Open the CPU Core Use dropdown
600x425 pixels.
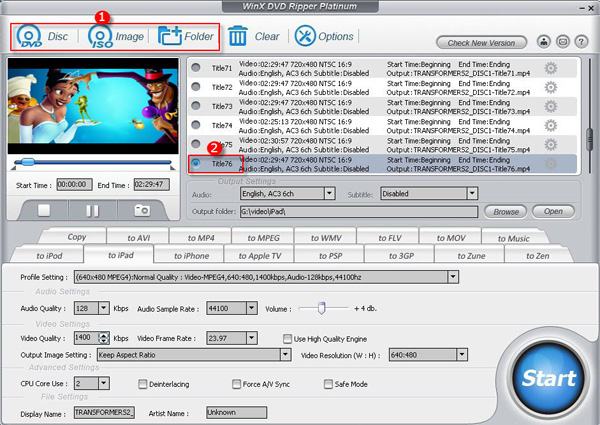pos(104,383)
